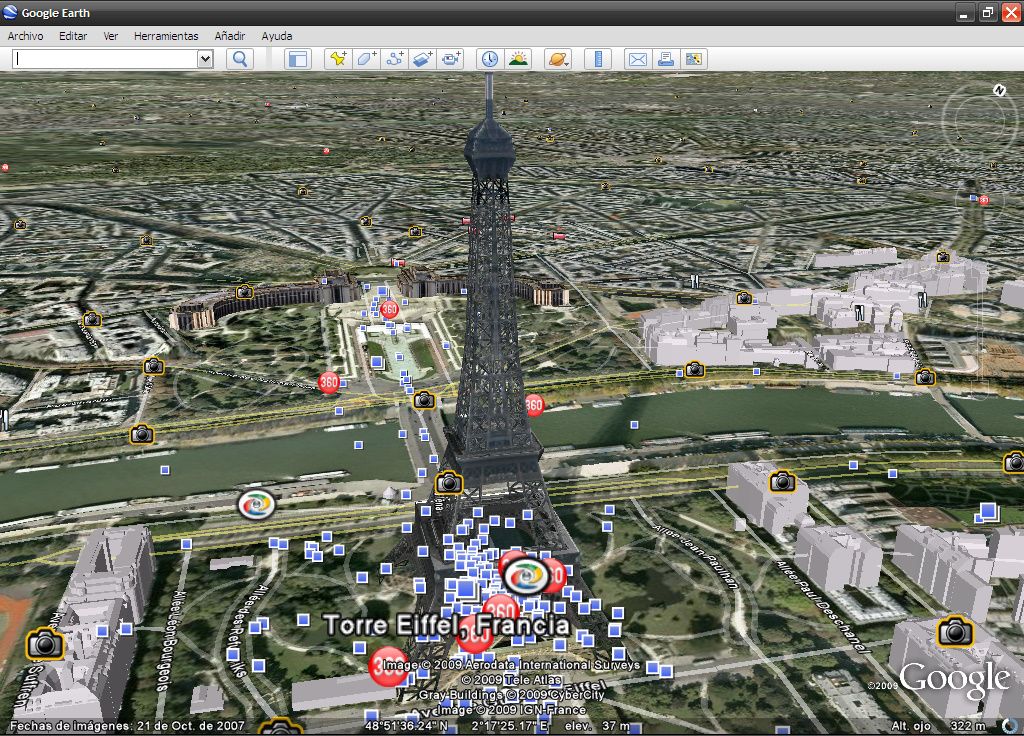Viewport: 1024px width, 736px height.
Task: Click streaming status indicator in bottom-right corner
Action: tap(1011, 725)
